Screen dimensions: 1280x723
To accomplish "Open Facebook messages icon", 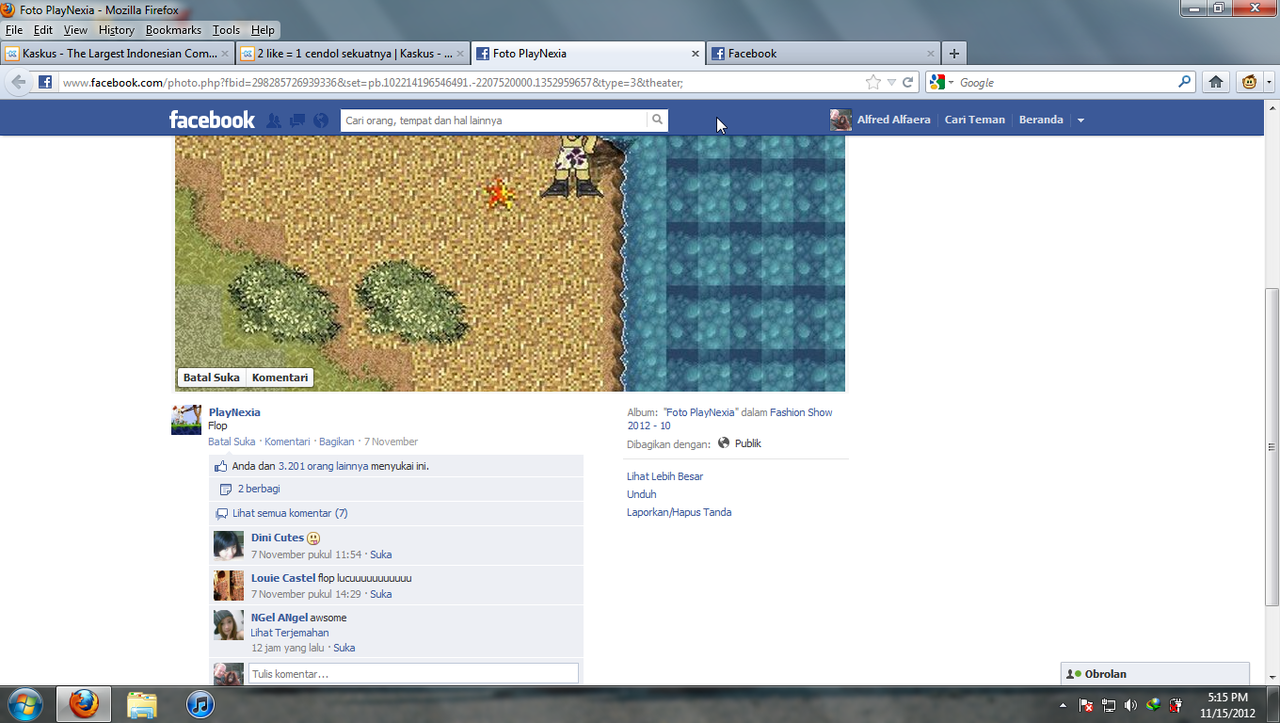I will (x=297, y=120).
